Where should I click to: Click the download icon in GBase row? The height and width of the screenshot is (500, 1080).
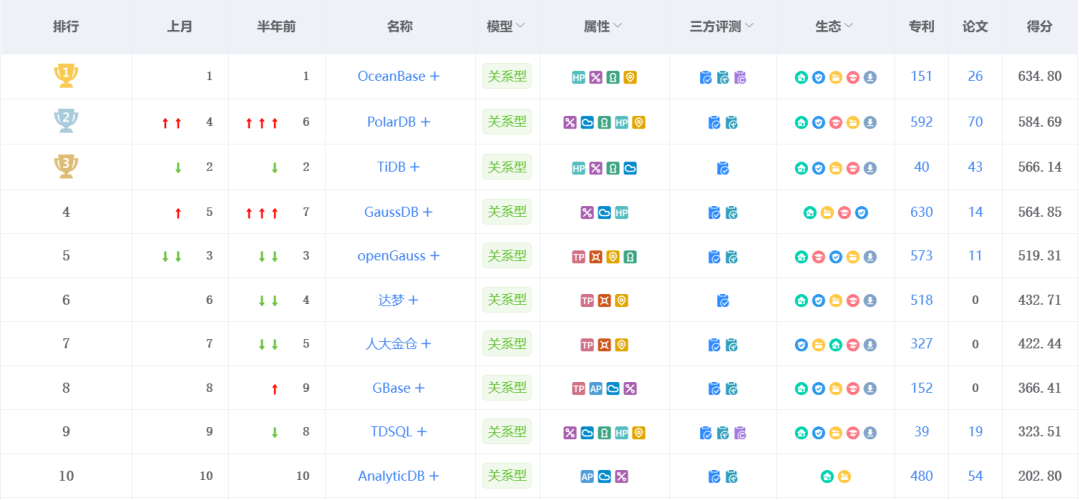pyautogui.click(x=870, y=389)
